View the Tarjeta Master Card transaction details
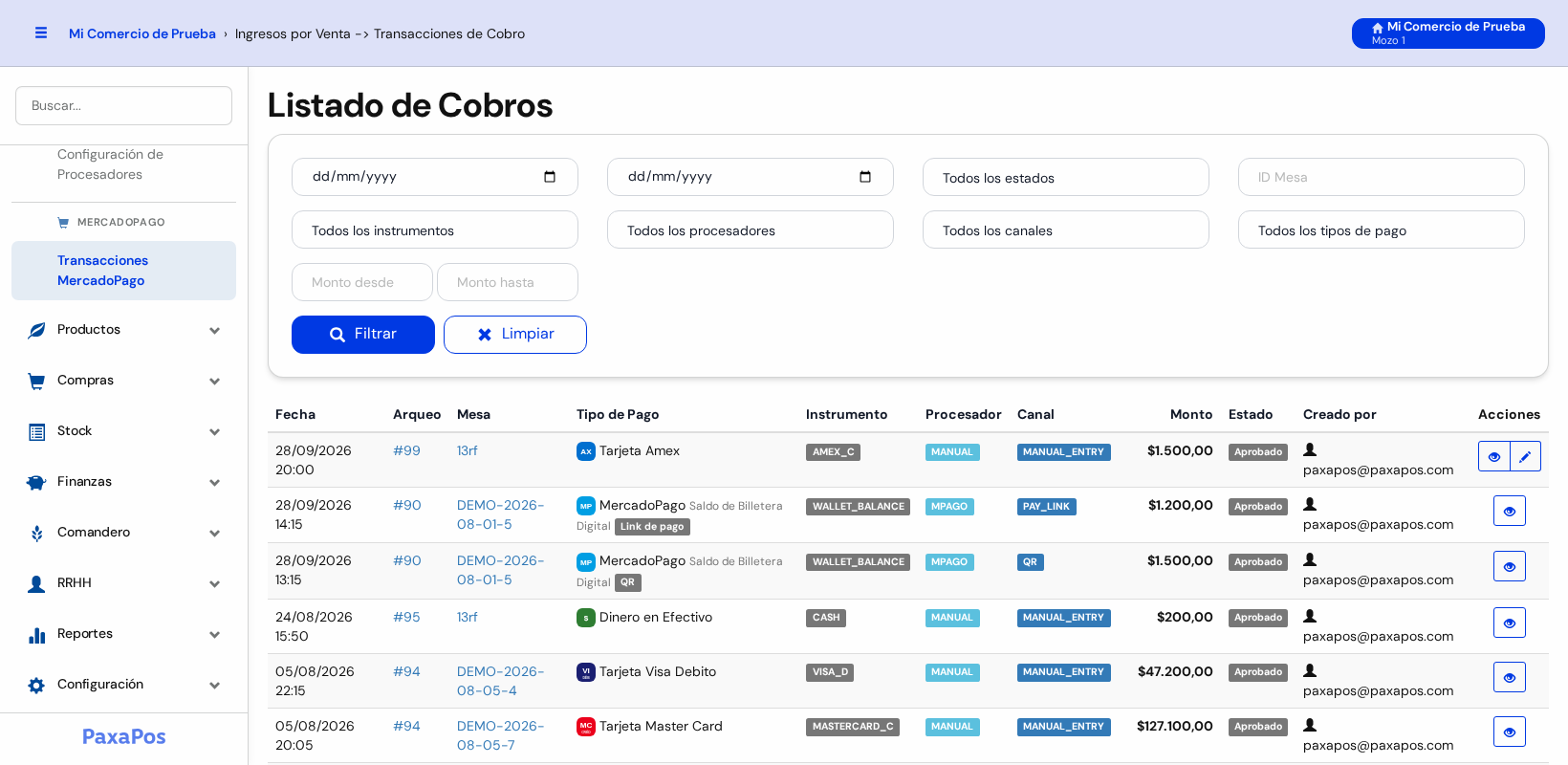Viewport: 1568px width, 765px height. point(1509,732)
